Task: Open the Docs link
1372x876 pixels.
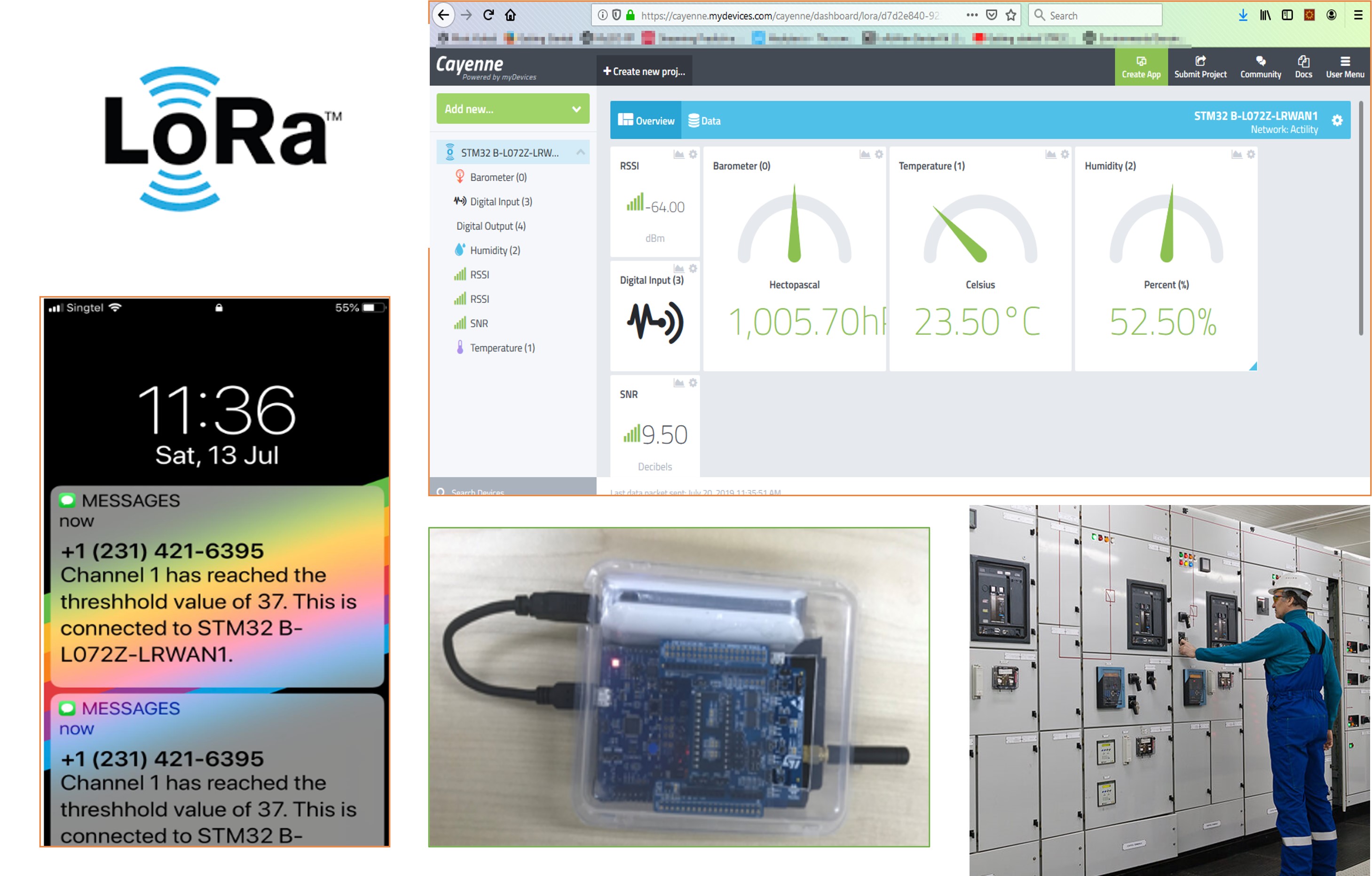Action: pos(1303,67)
